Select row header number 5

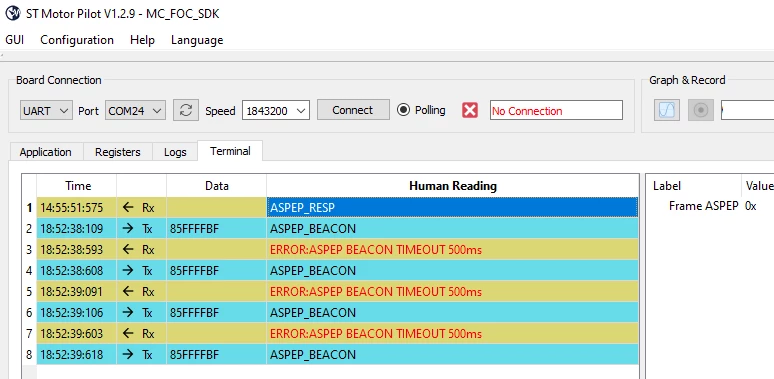point(30,292)
